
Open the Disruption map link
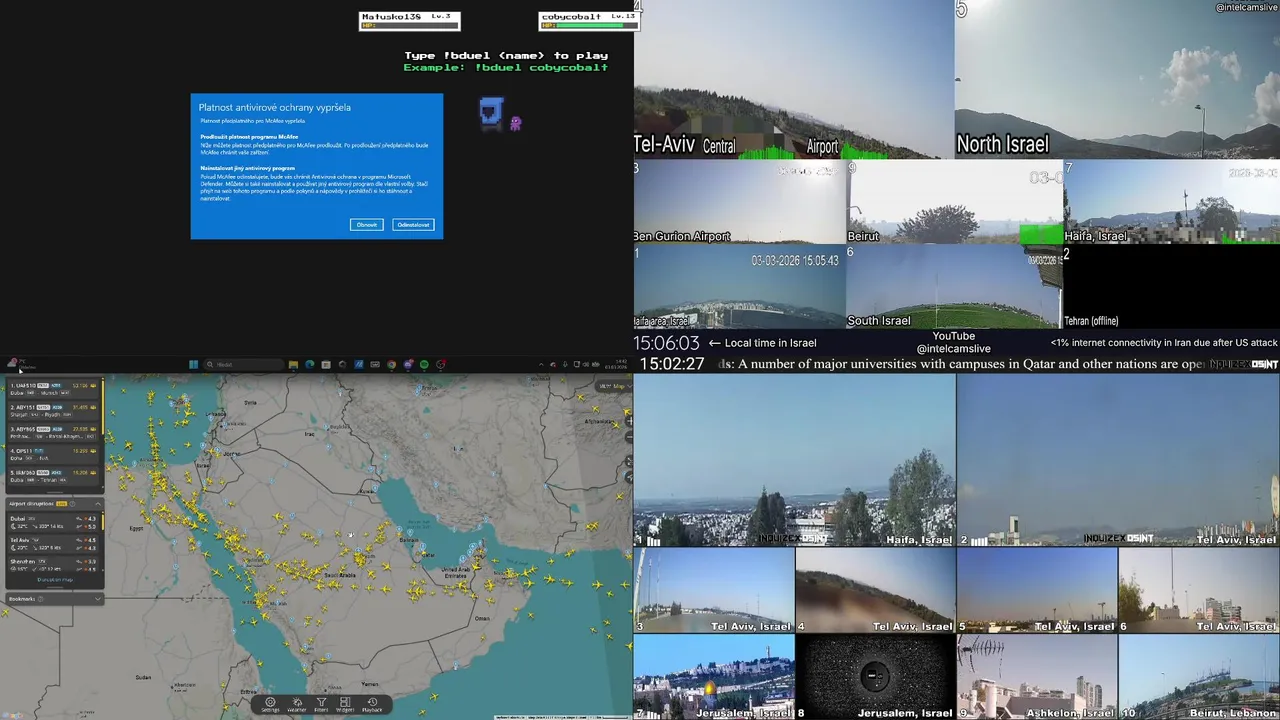[55, 580]
